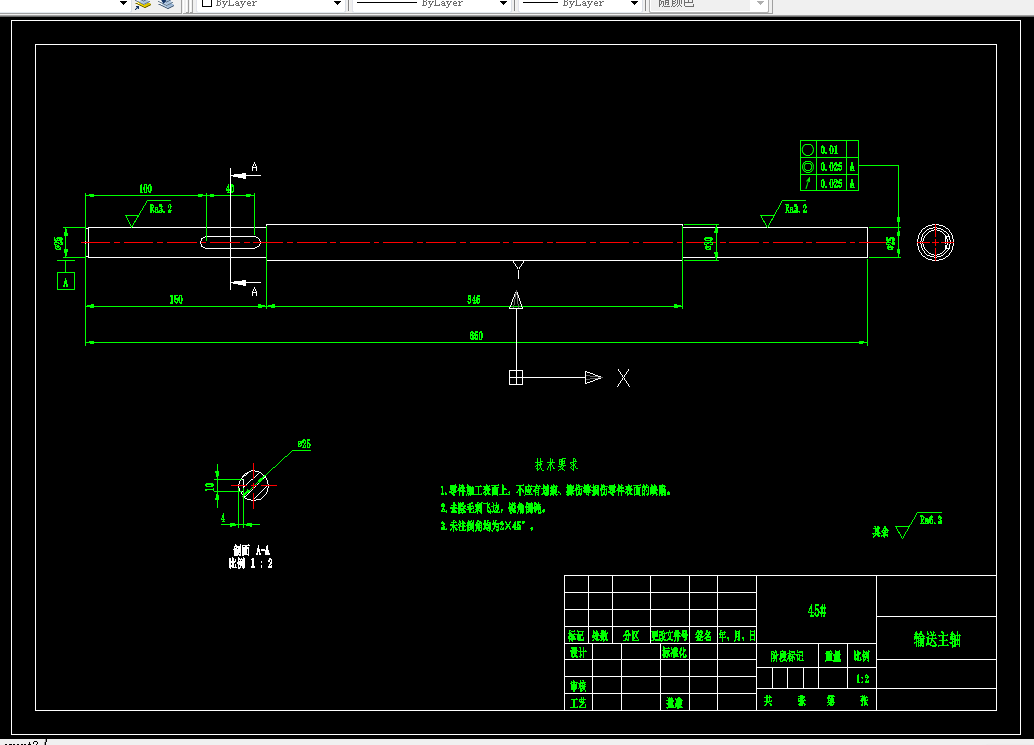Select the circularity symbol in the tolerance frame
This screenshot has width=1034, height=745.
coord(808,150)
